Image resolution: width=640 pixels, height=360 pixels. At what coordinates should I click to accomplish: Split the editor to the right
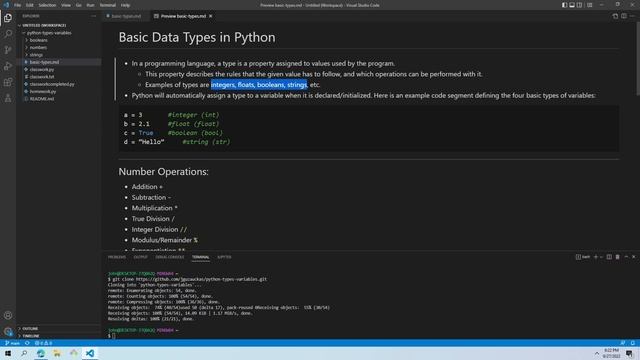click(624, 16)
